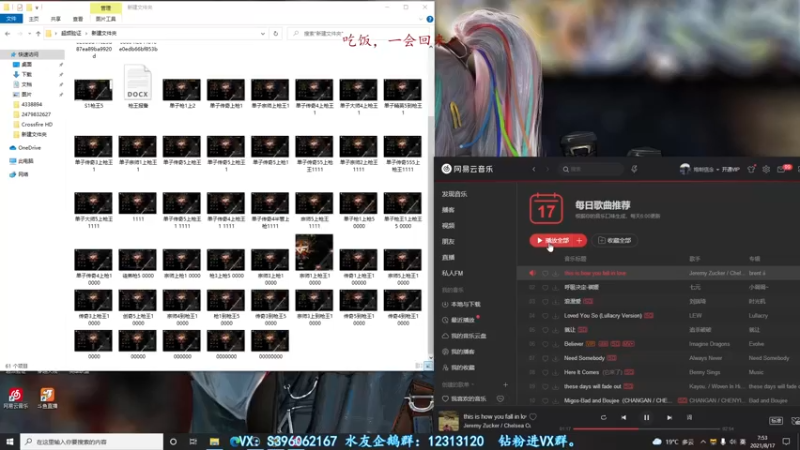The height and width of the screenshot is (450, 800).
Task: Select the 枪王报告 DOCX file
Action: click(x=138, y=86)
